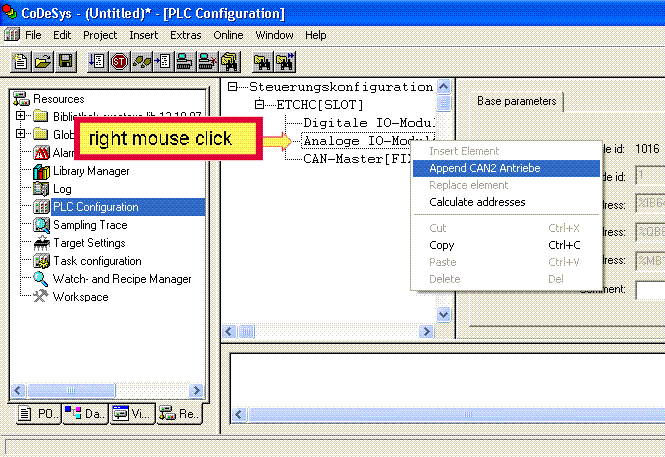This screenshot has height=457, width=665.
Task: Click the Comment input field
Action: click(649, 290)
